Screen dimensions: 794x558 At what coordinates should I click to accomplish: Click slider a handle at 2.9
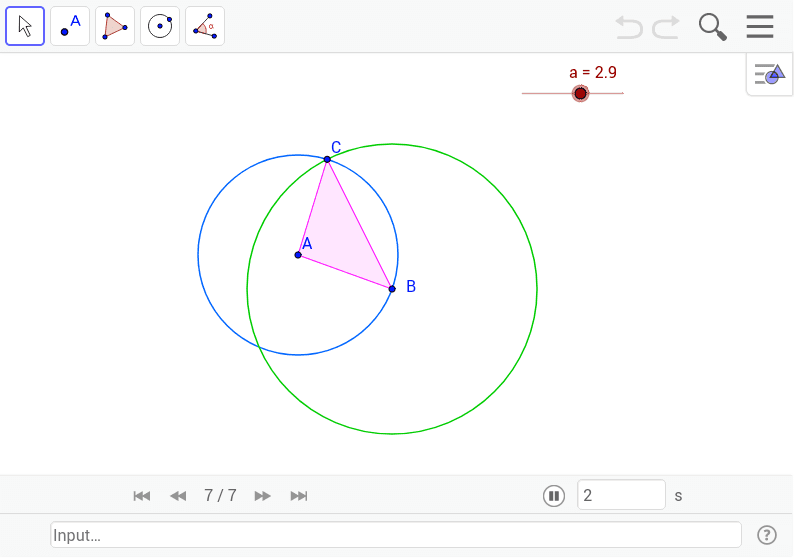coord(580,93)
